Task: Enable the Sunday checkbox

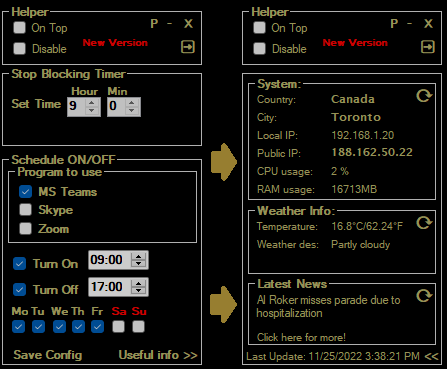Action: point(138,327)
